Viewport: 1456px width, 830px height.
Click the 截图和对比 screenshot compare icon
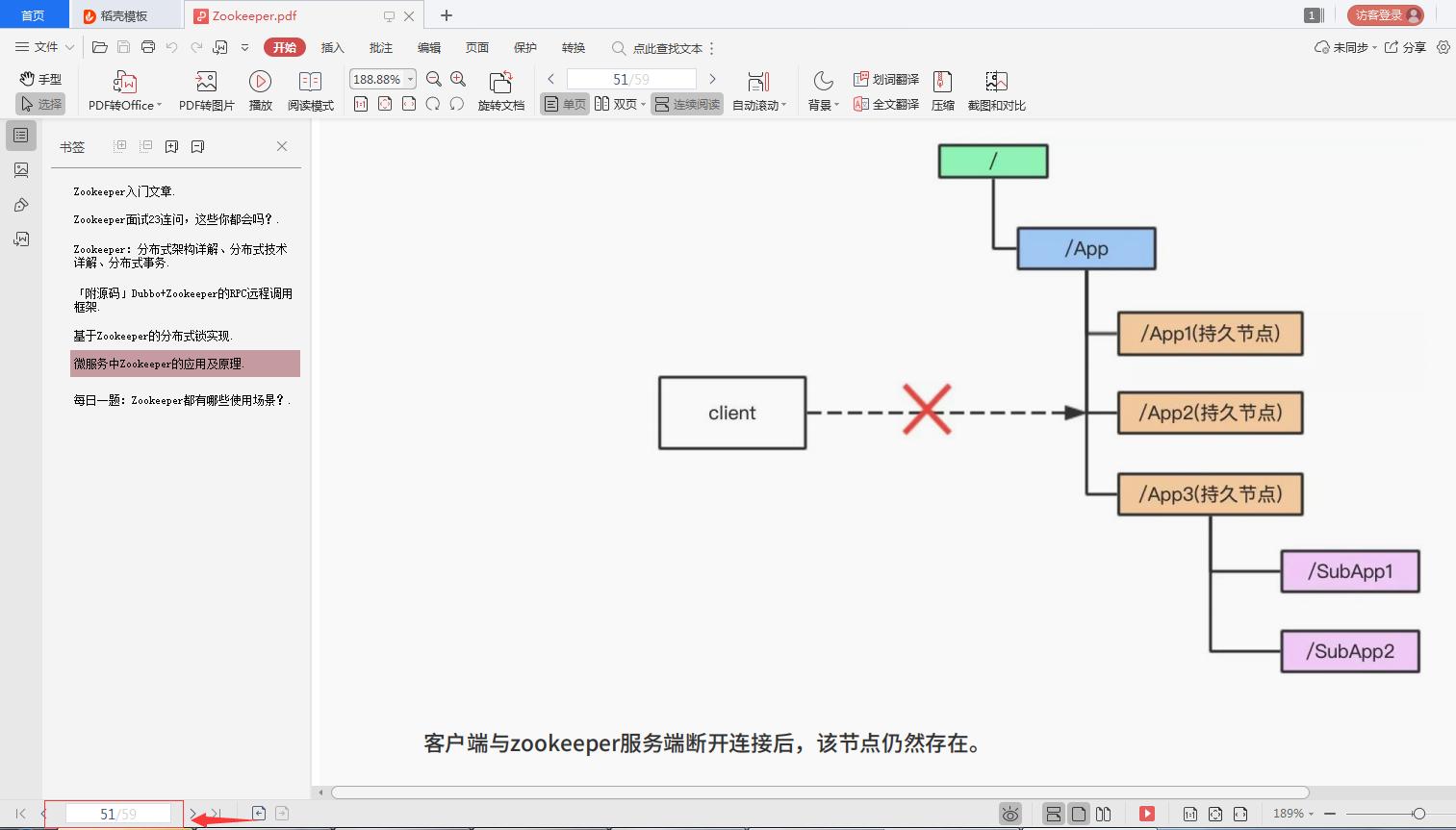(x=996, y=89)
